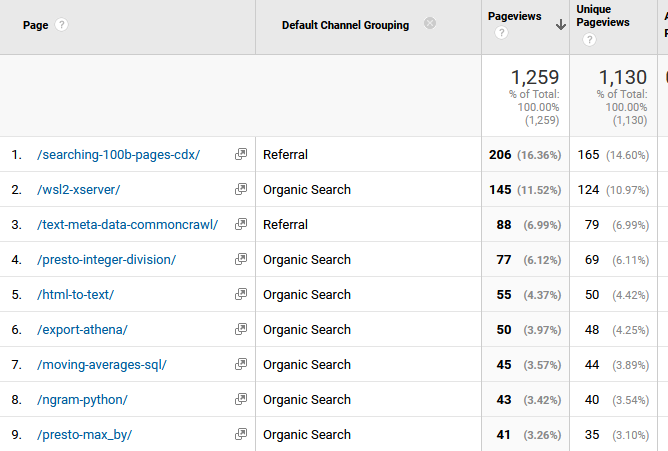Sort by the Pageviews descending arrow
The width and height of the screenshot is (668, 451).
pos(561,25)
